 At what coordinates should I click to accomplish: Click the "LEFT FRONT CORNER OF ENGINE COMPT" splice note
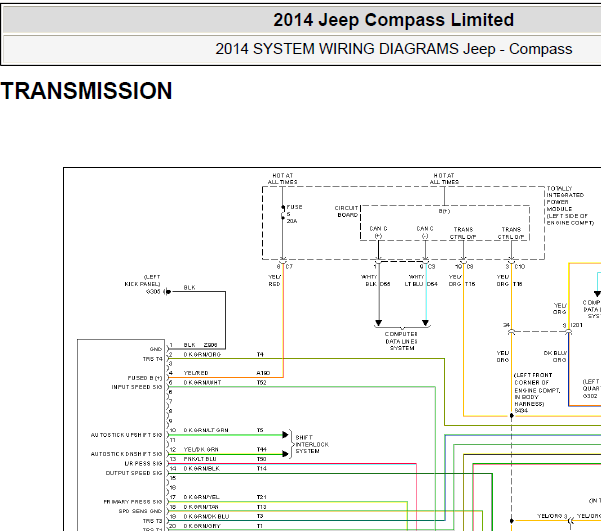pos(537,393)
